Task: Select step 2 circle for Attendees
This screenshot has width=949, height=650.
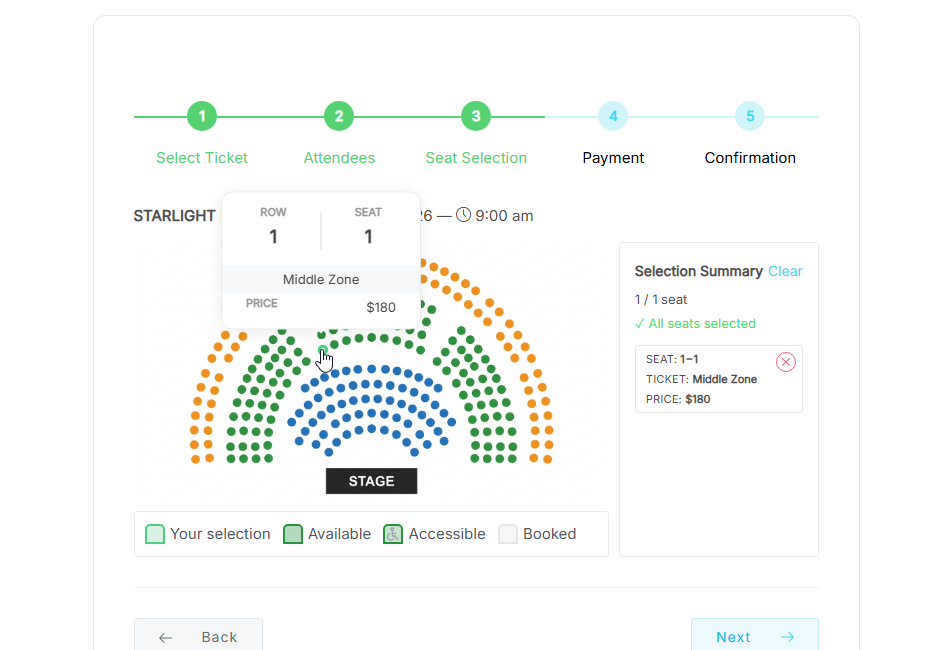Action: click(339, 116)
